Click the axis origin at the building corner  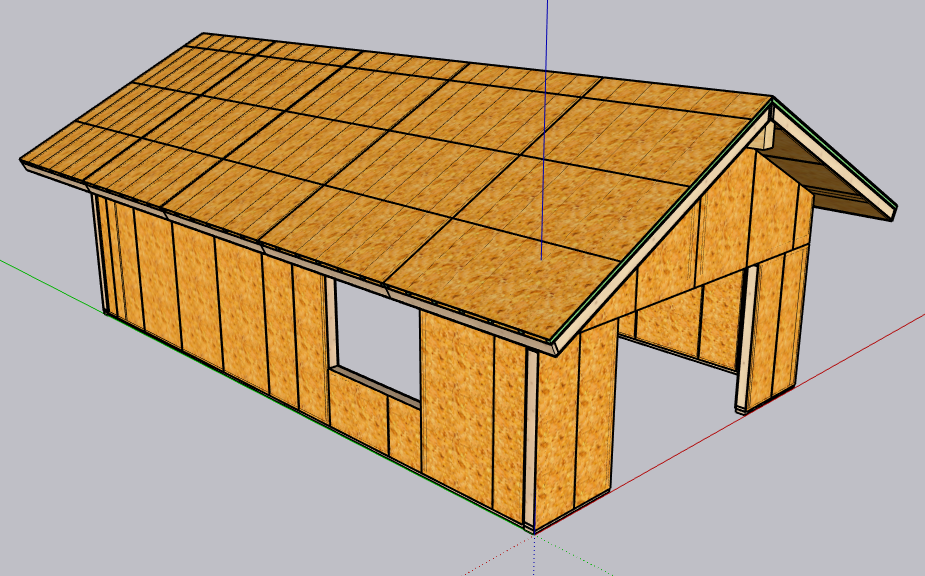[532, 528]
